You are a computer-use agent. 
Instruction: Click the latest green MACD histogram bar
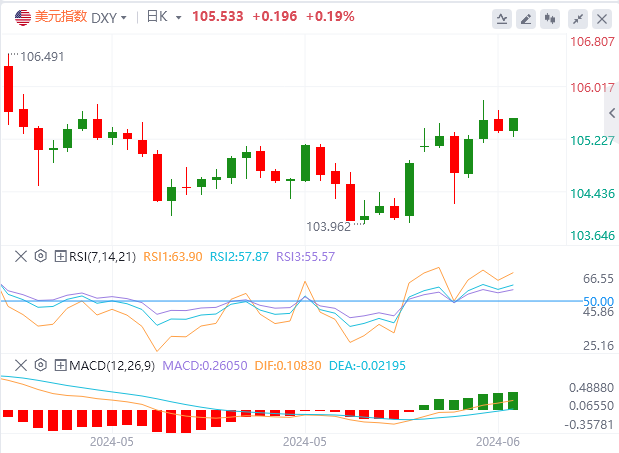tap(513, 401)
